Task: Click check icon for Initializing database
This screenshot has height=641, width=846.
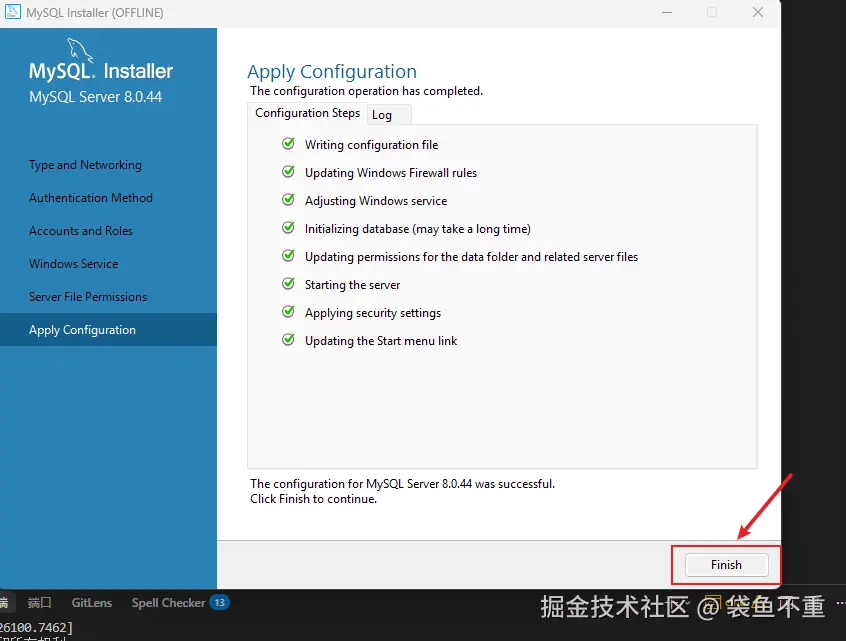Action: pyautogui.click(x=289, y=228)
